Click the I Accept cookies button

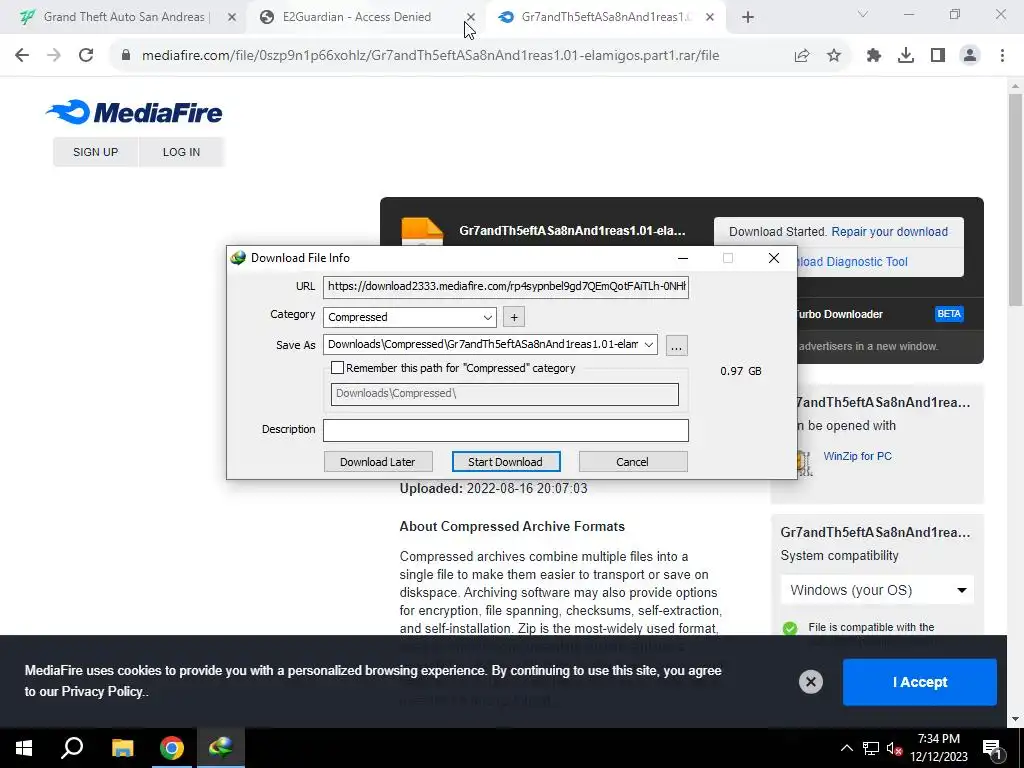[920, 682]
